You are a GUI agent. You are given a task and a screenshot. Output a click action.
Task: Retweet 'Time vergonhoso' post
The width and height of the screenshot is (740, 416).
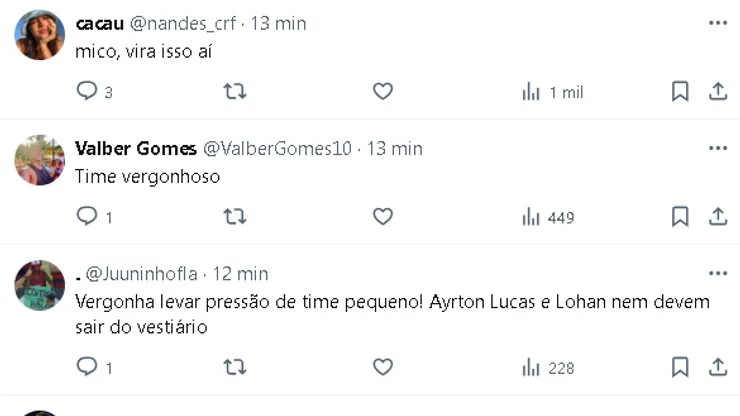(x=234, y=216)
